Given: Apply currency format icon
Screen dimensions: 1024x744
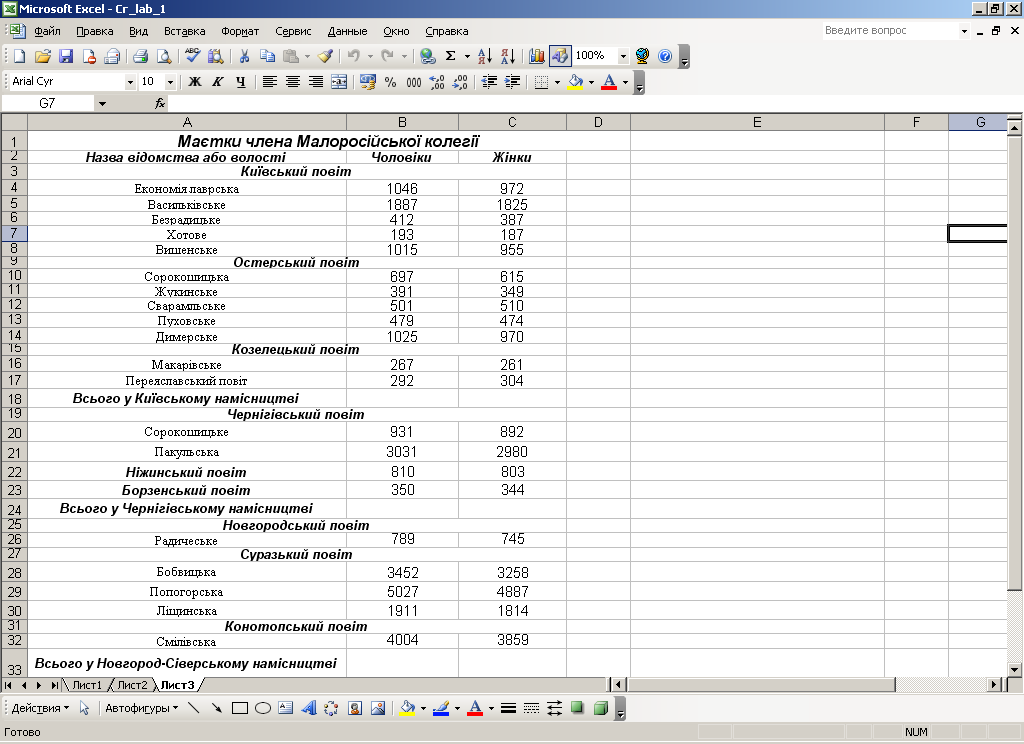Looking at the screenshot, I should click(x=368, y=82).
